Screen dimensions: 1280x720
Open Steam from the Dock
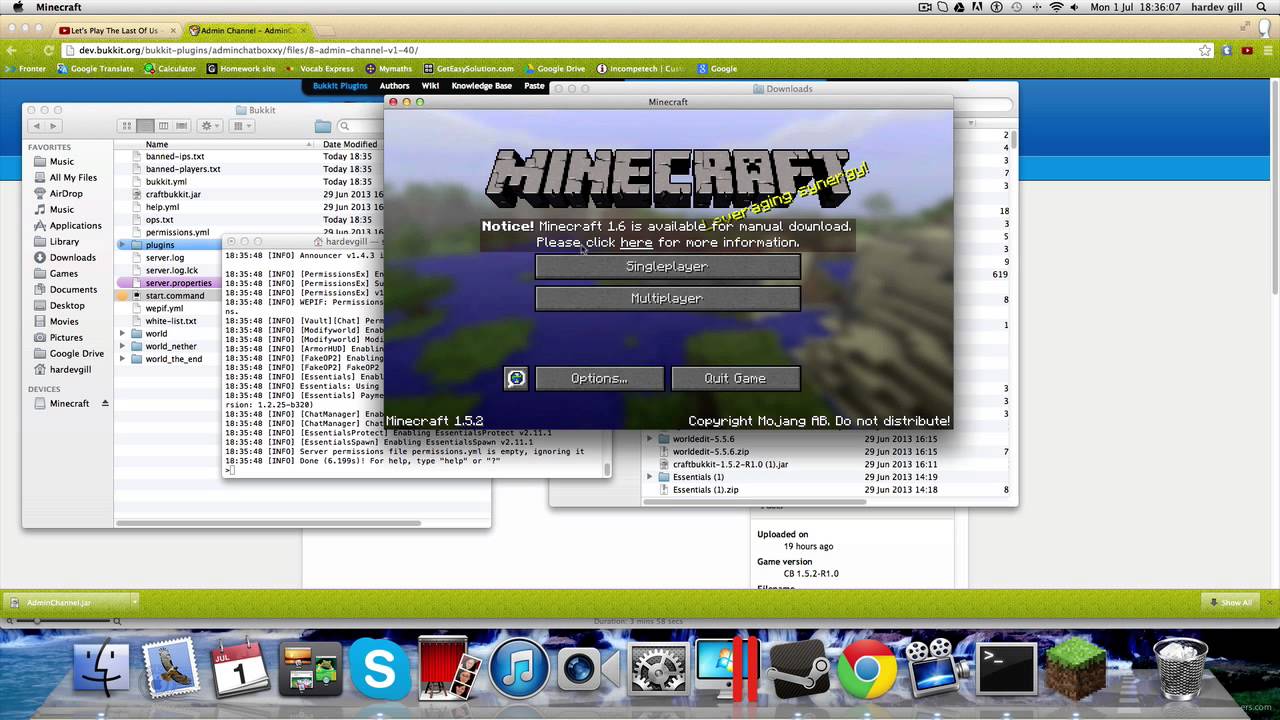tap(797, 669)
